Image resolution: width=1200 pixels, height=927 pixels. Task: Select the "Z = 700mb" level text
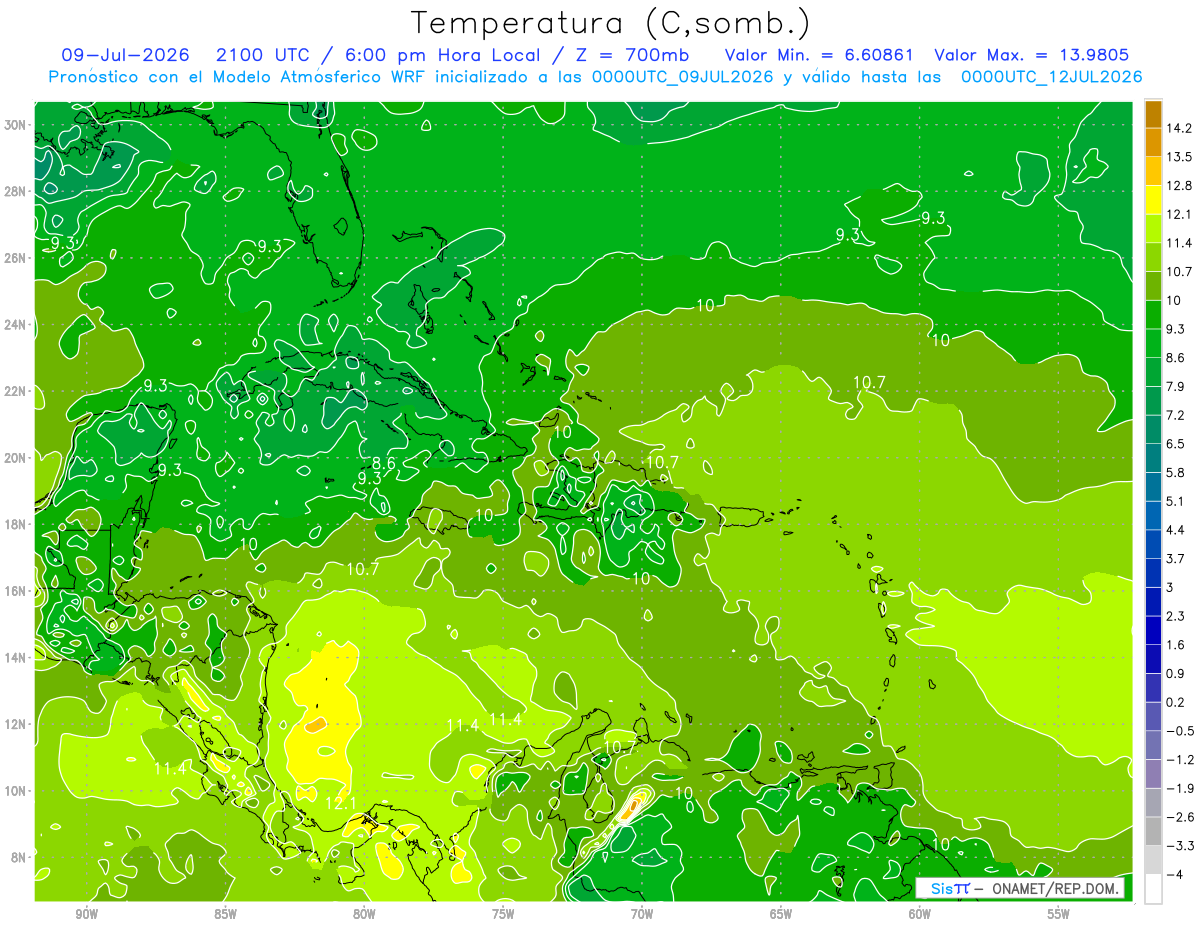coord(631,55)
